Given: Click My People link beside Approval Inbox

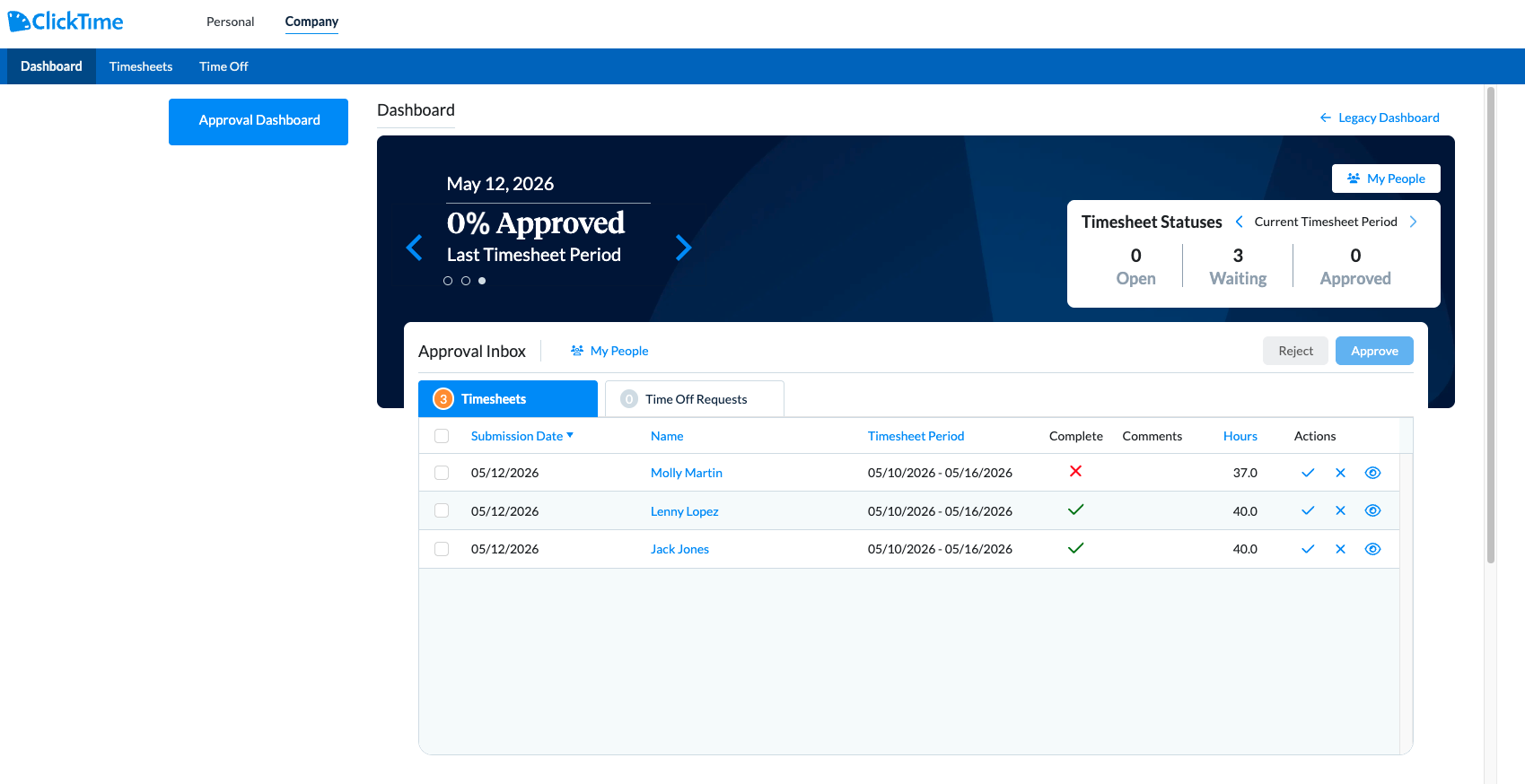Looking at the screenshot, I should pos(609,351).
